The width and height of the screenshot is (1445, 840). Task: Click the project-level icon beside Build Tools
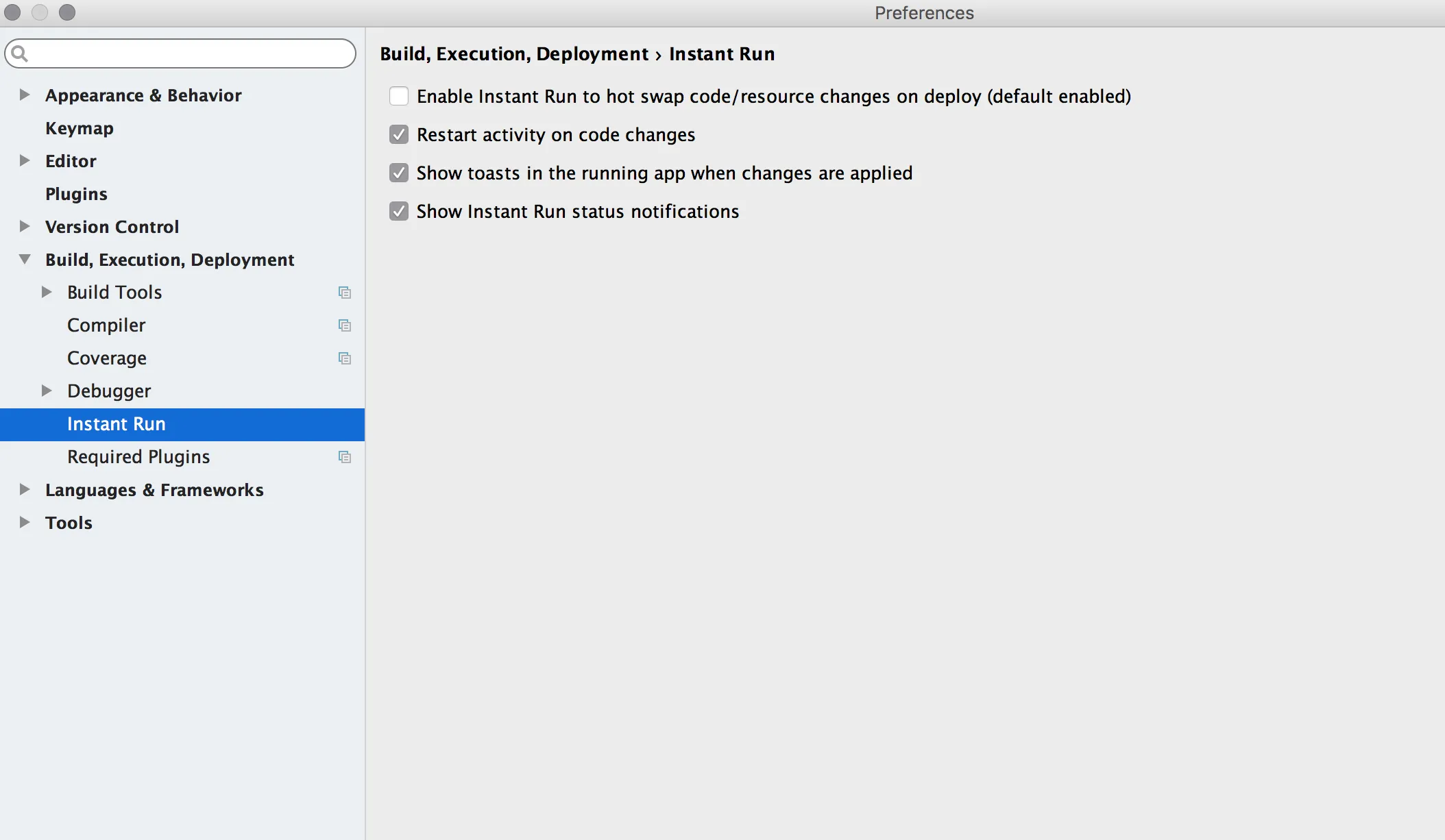pyautogui.click(x=345, y=293)
